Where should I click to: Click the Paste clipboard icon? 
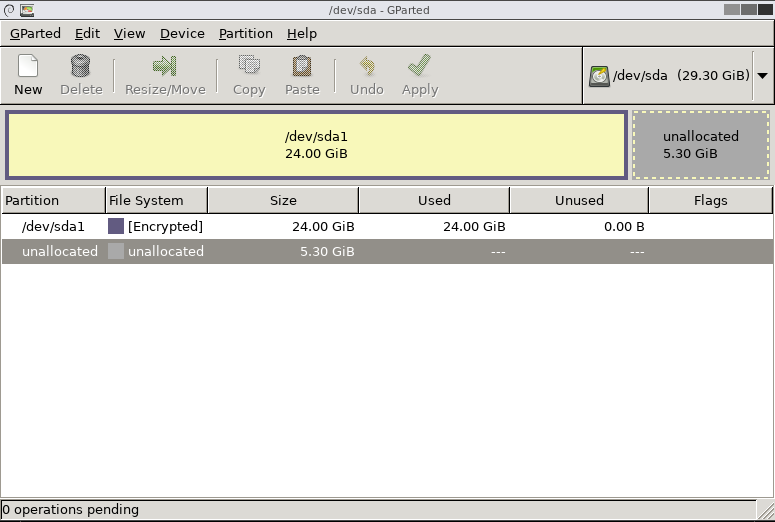point(302,66)
